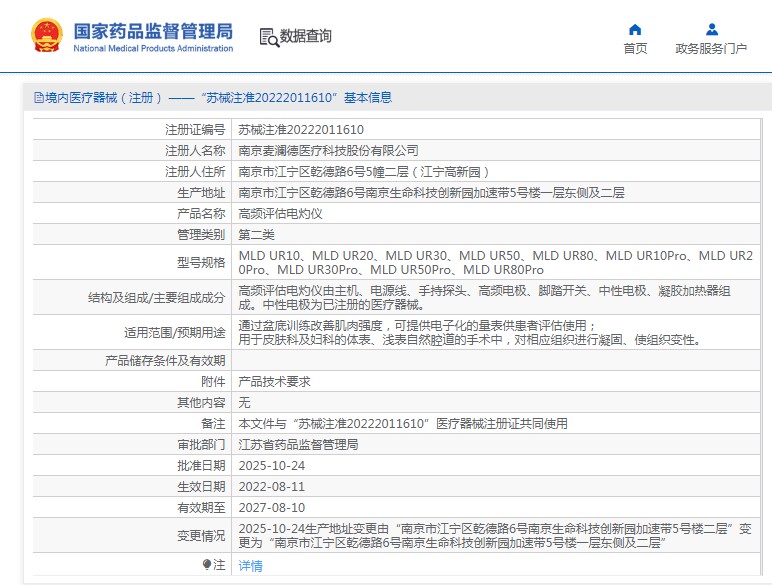This screenshot has height=585, width=772.
Task: Click the 生效日期 row label
Action: (201, 487)
